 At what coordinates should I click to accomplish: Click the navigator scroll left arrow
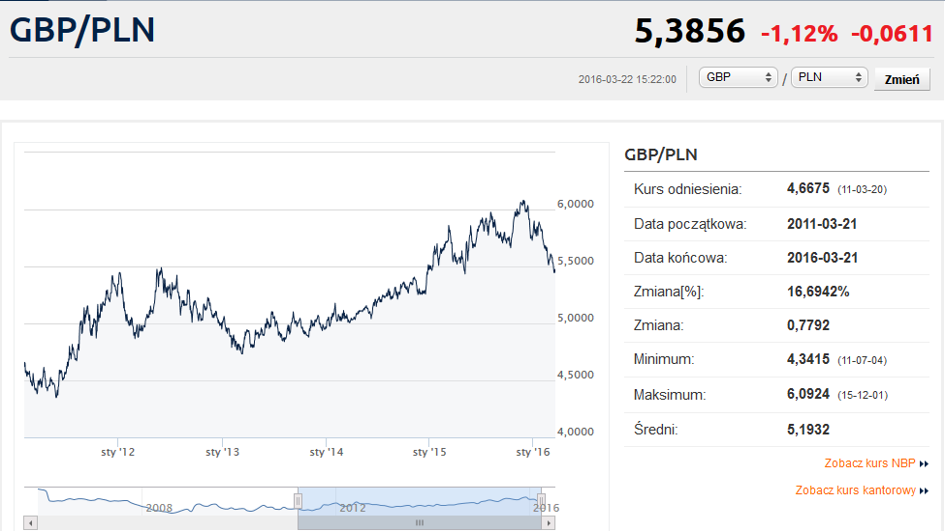[31, 523]
